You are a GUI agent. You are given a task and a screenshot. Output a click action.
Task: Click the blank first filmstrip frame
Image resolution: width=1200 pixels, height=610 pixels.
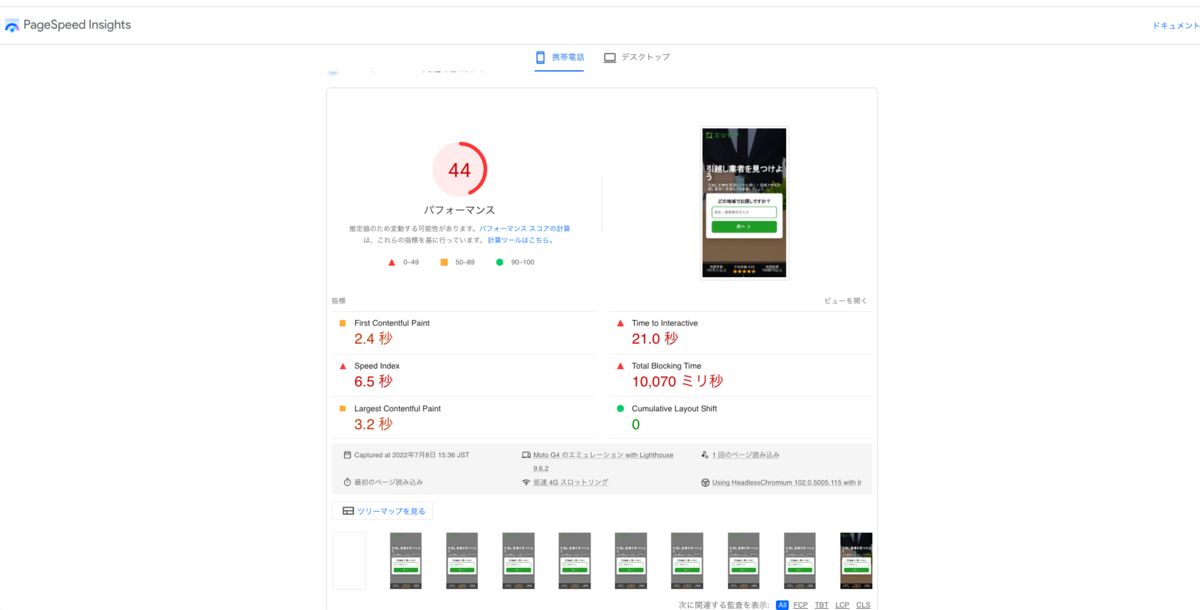pos(349,560)
